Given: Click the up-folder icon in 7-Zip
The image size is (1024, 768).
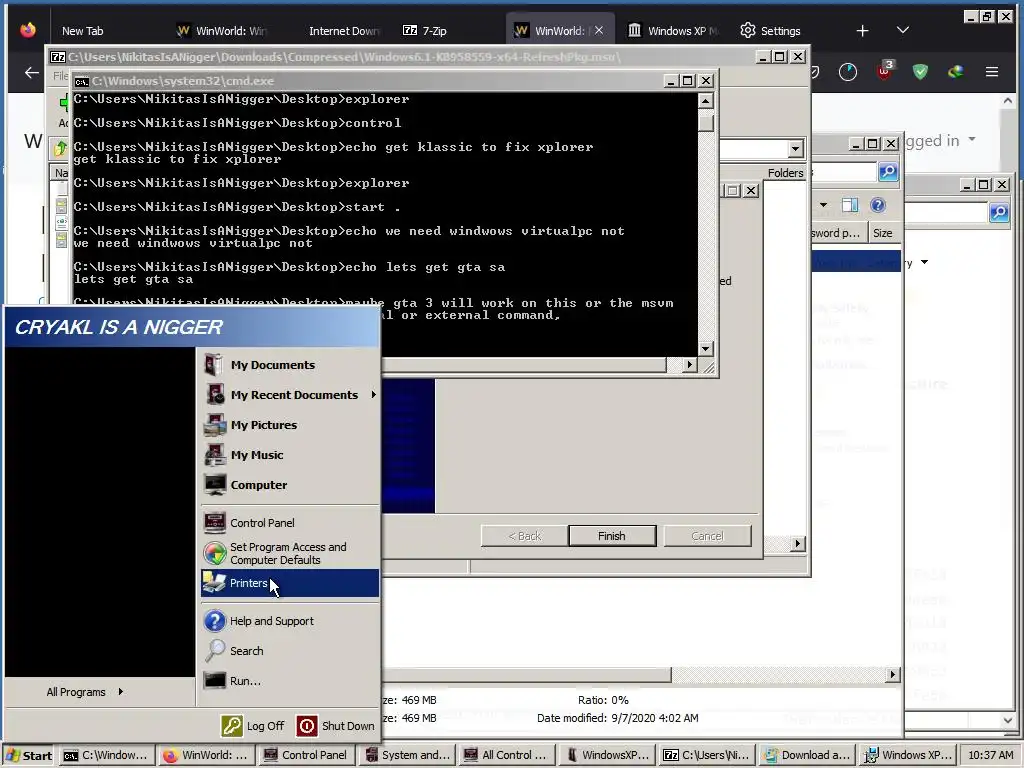Looking at the screenshot, I should [60, 148].
